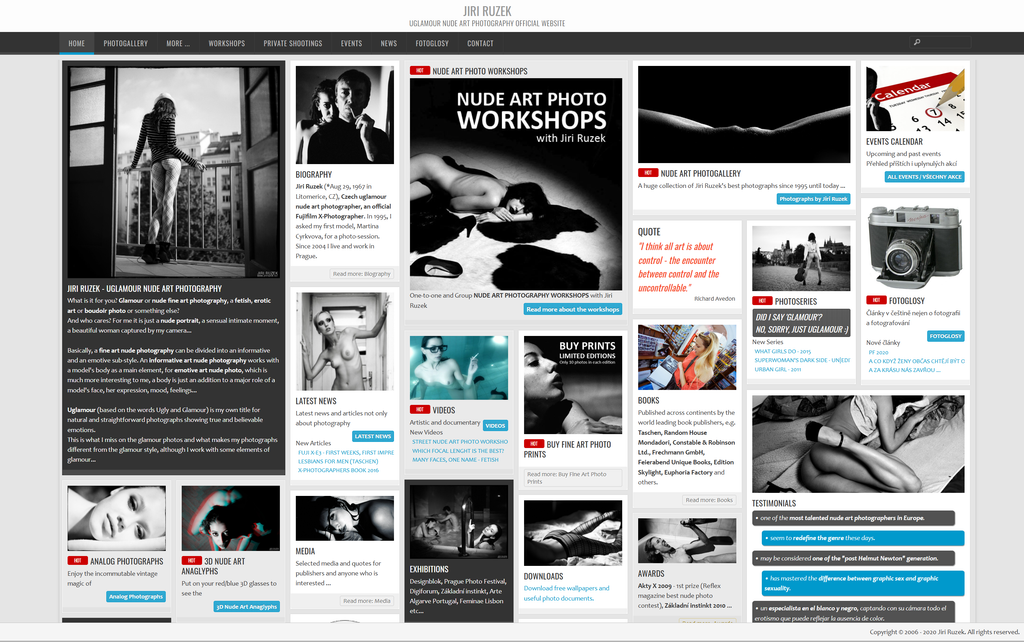Open the Contact menu item
Image resolution: width=1024 pixels, height=642 pixels.
tap(480, 43)
